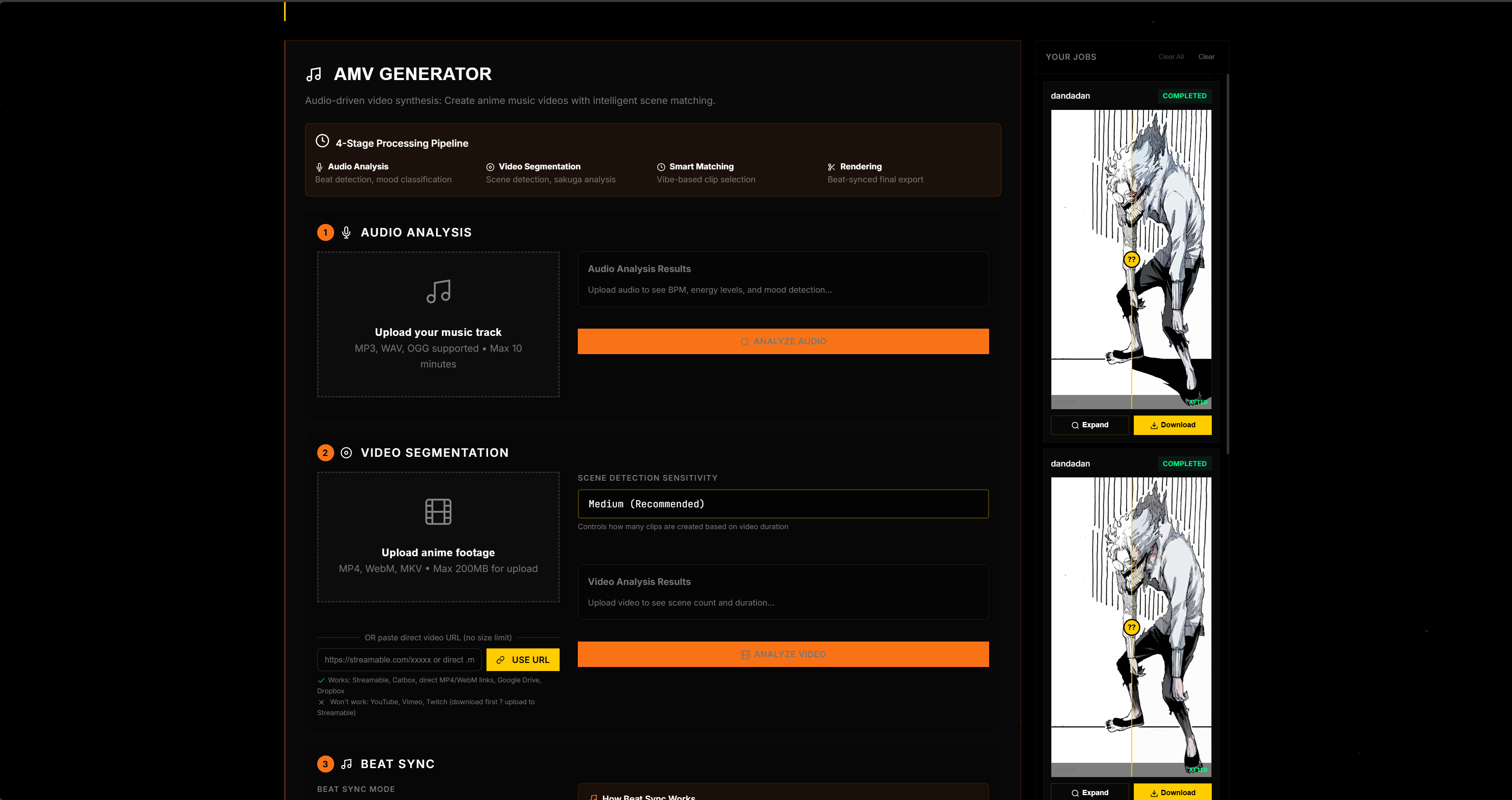Click the 'OR paste direct video URL' text

[438, 638]
